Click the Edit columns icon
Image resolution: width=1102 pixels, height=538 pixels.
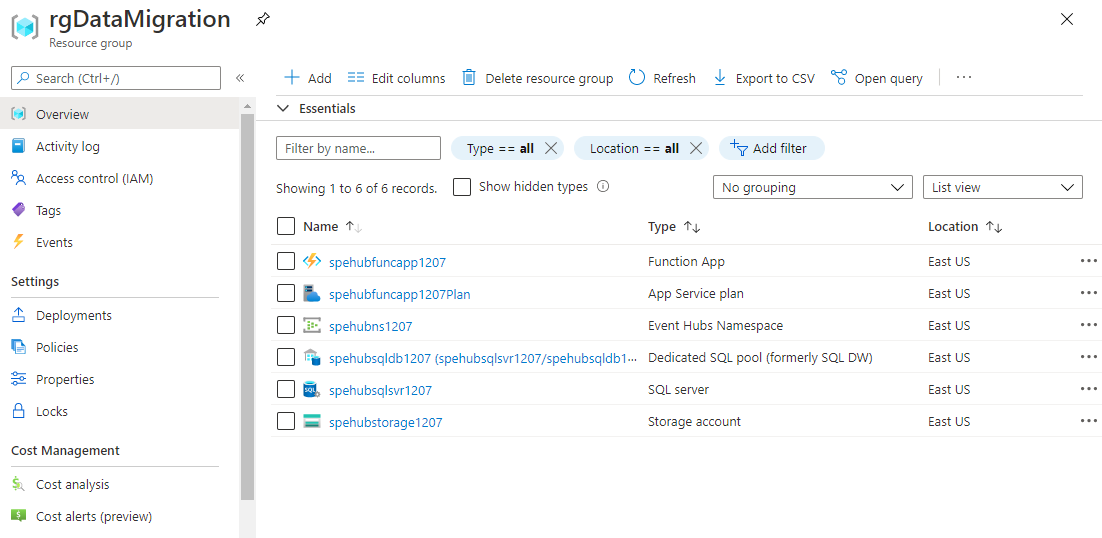click(356, 78)
